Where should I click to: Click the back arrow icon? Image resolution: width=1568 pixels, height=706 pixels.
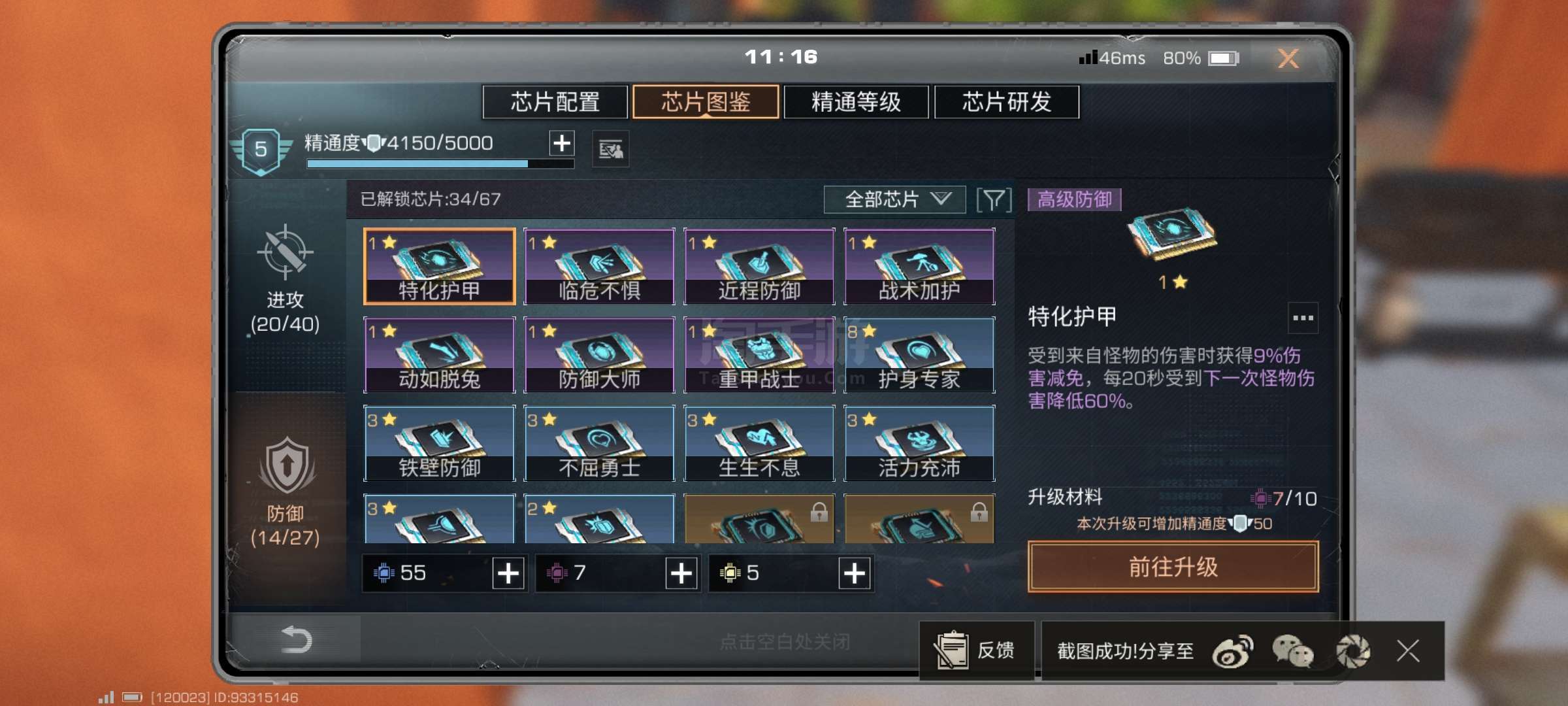[x=295, y=639]
